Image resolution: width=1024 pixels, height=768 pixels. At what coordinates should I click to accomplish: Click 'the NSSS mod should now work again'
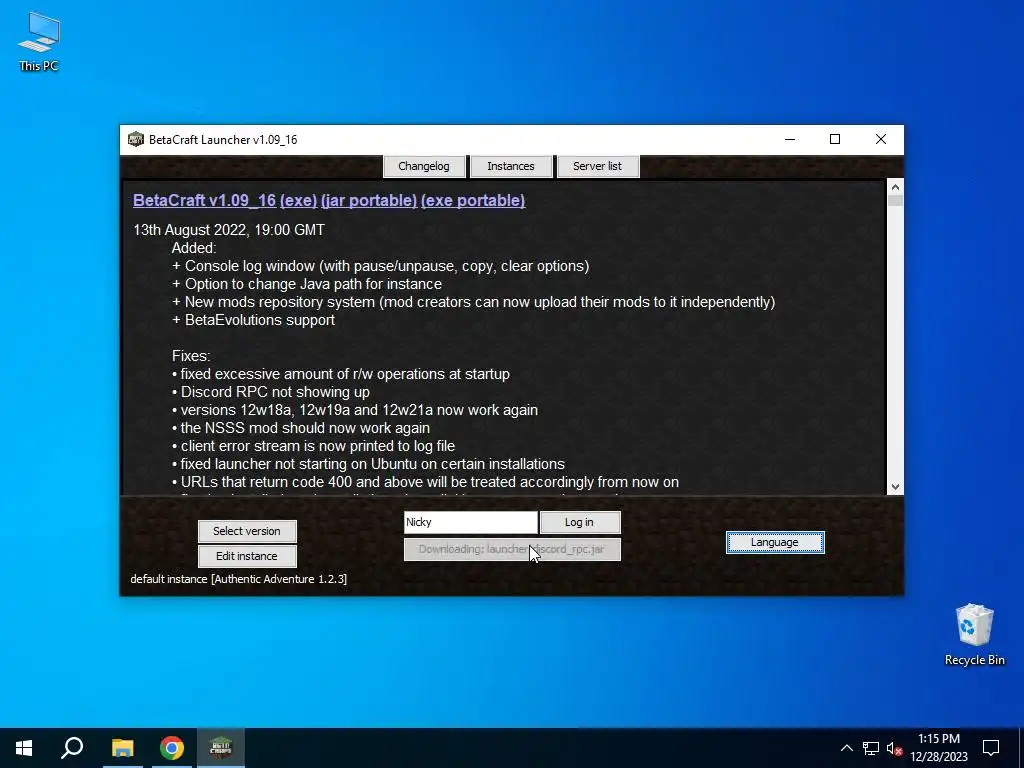(x=301, y=428)
